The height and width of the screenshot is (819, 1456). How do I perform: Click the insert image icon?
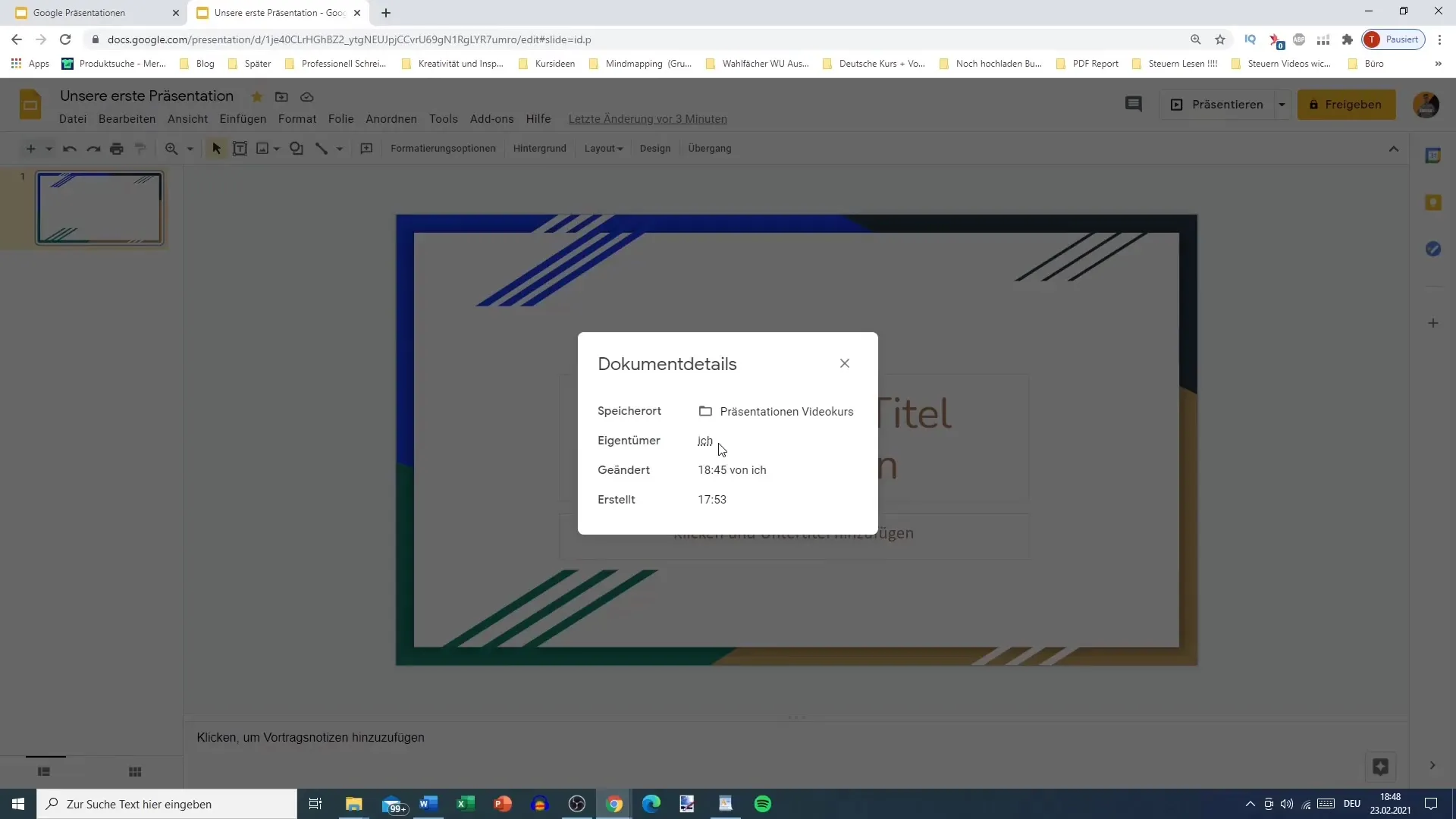262,149
